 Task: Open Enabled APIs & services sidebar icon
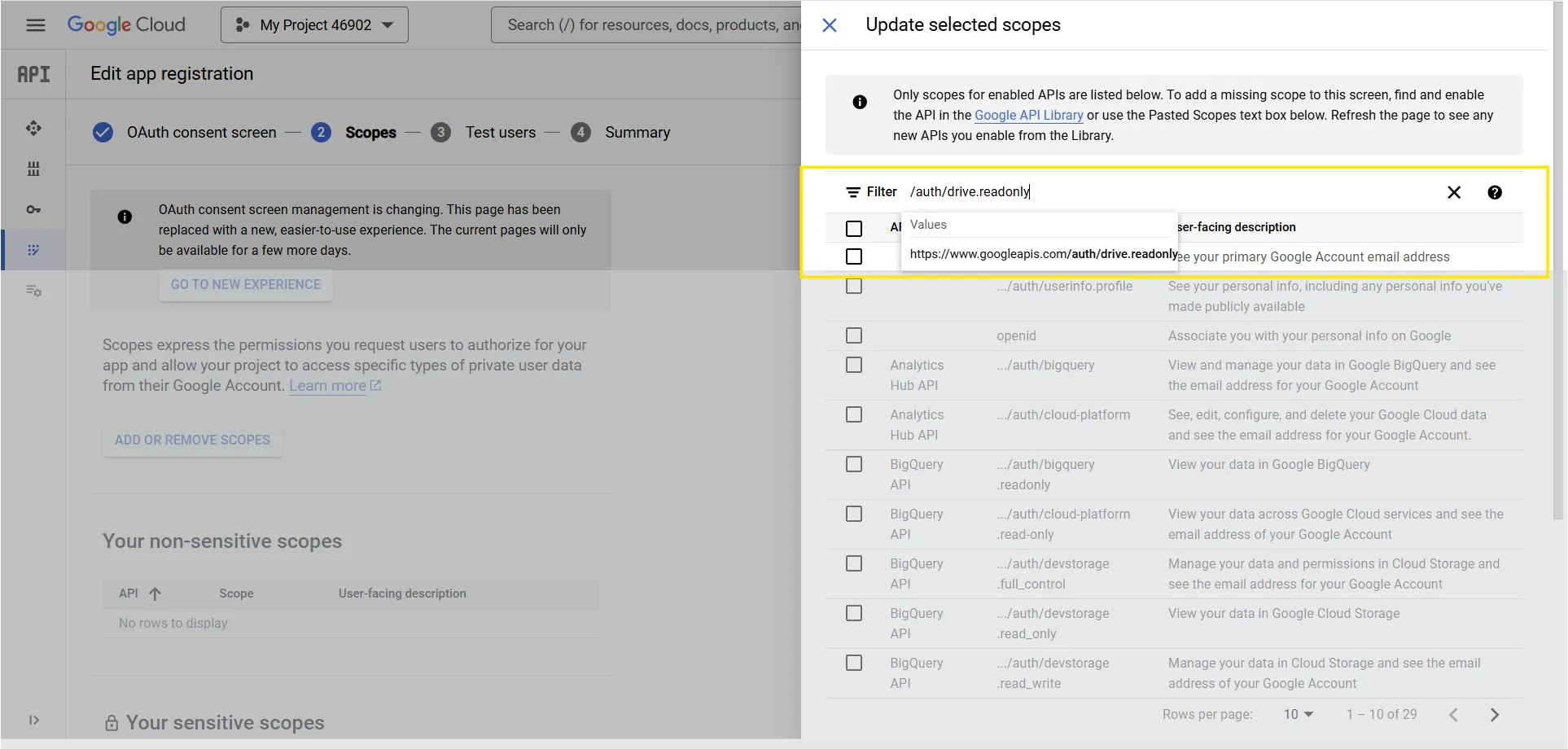tap(33, 128)
